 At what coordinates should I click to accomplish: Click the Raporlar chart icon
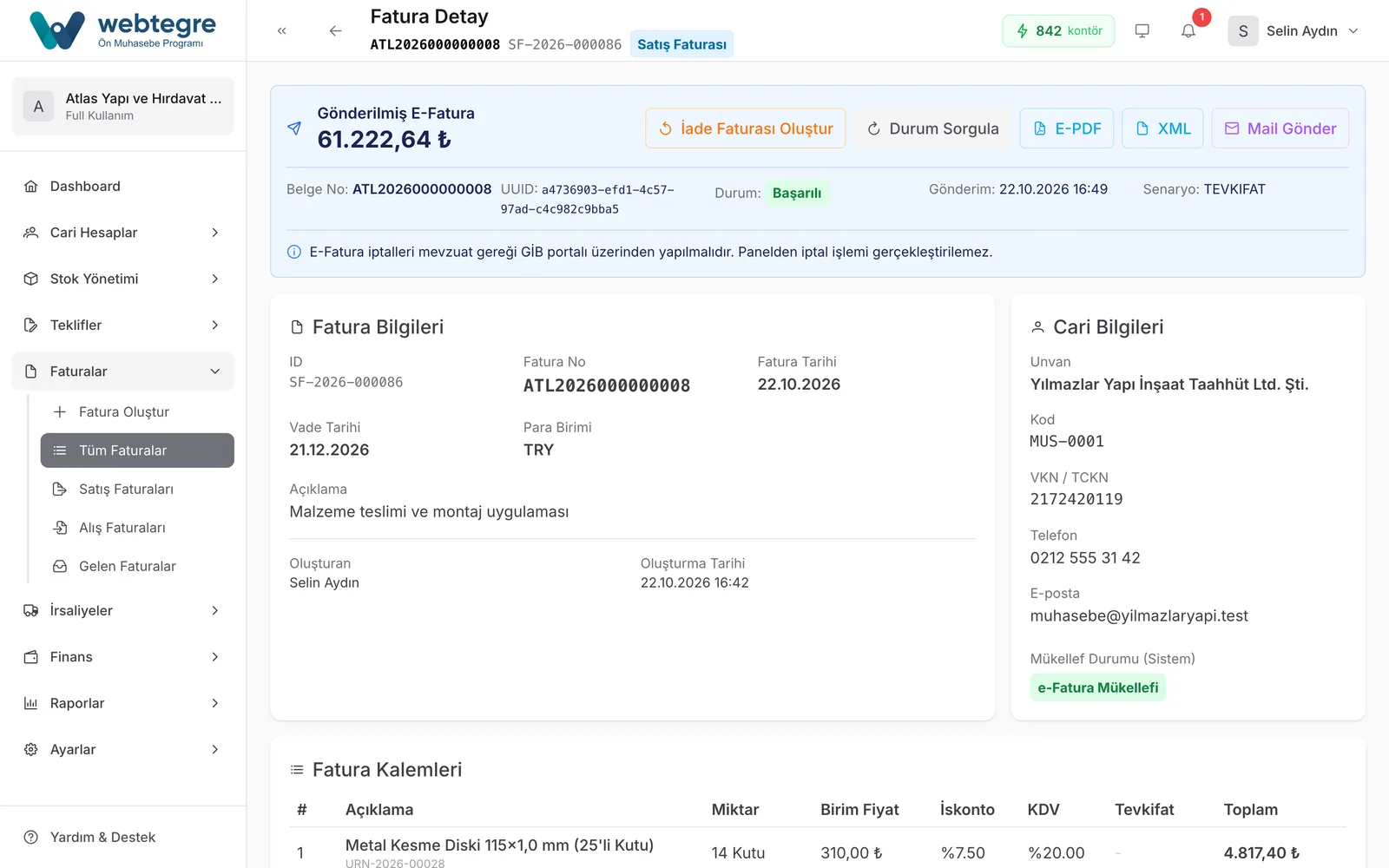[x=31, y=703]
